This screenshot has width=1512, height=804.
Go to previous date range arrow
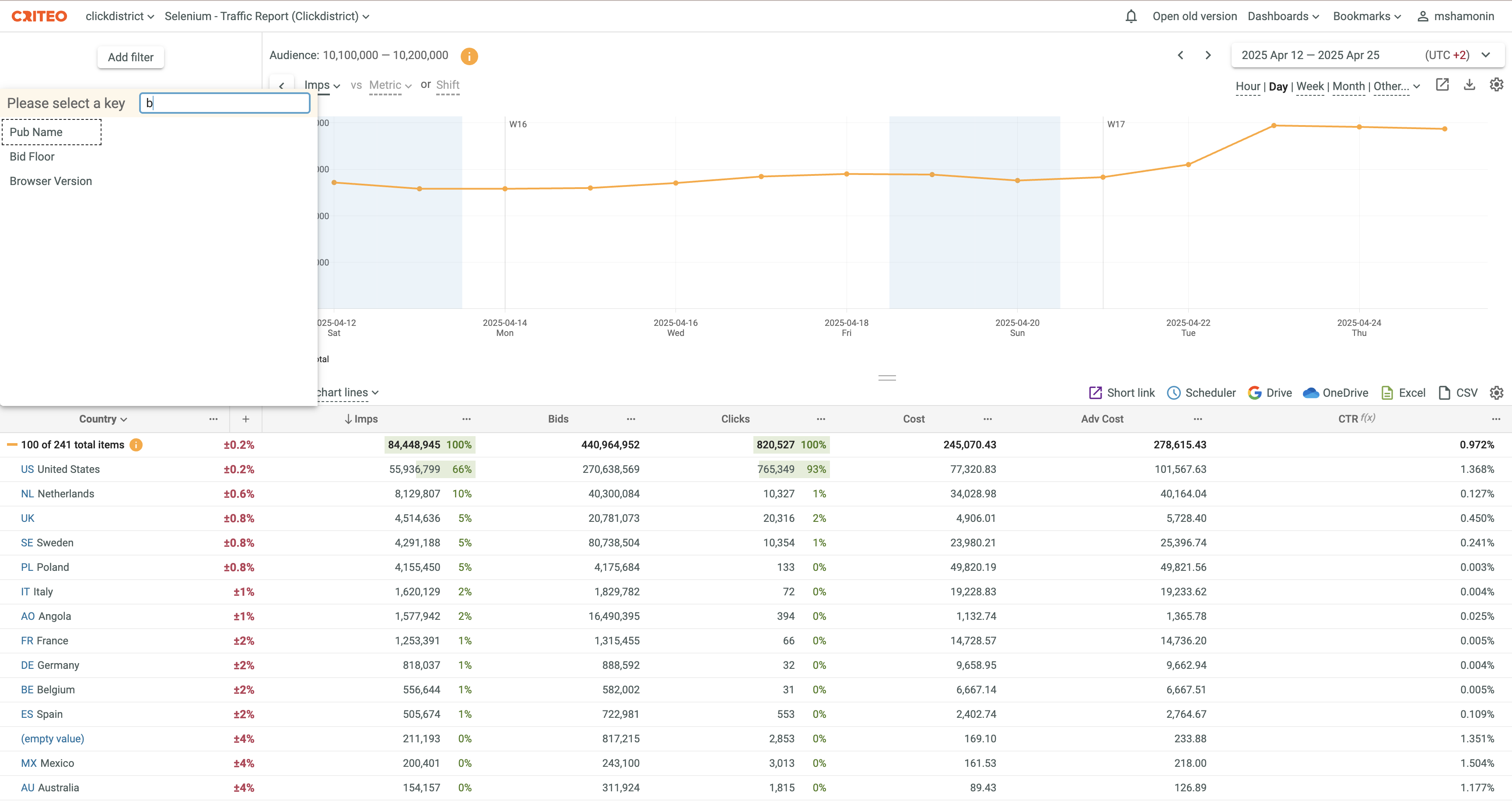(1180, 55)
